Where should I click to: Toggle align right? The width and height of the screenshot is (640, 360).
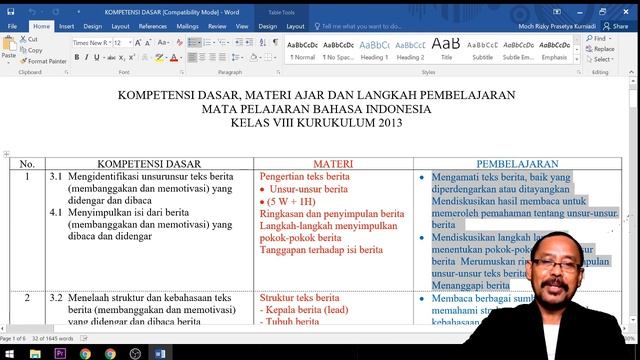212,58
